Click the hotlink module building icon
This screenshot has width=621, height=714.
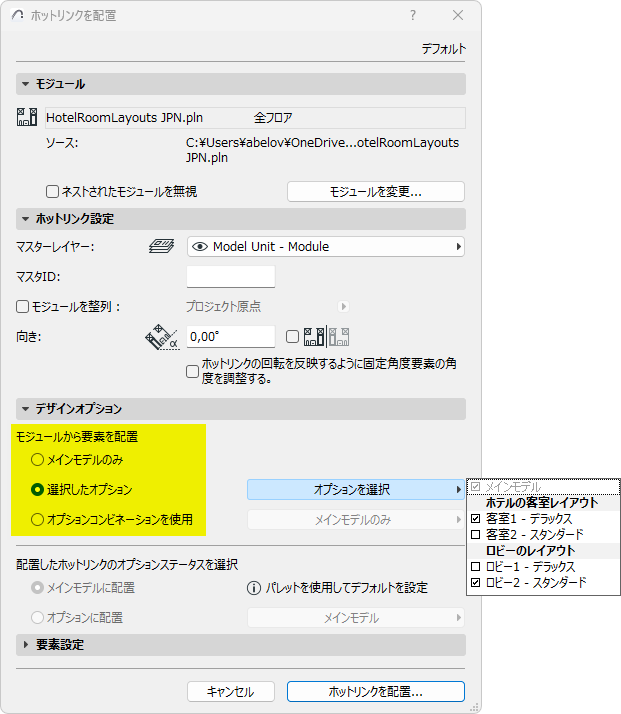[27, 117]
